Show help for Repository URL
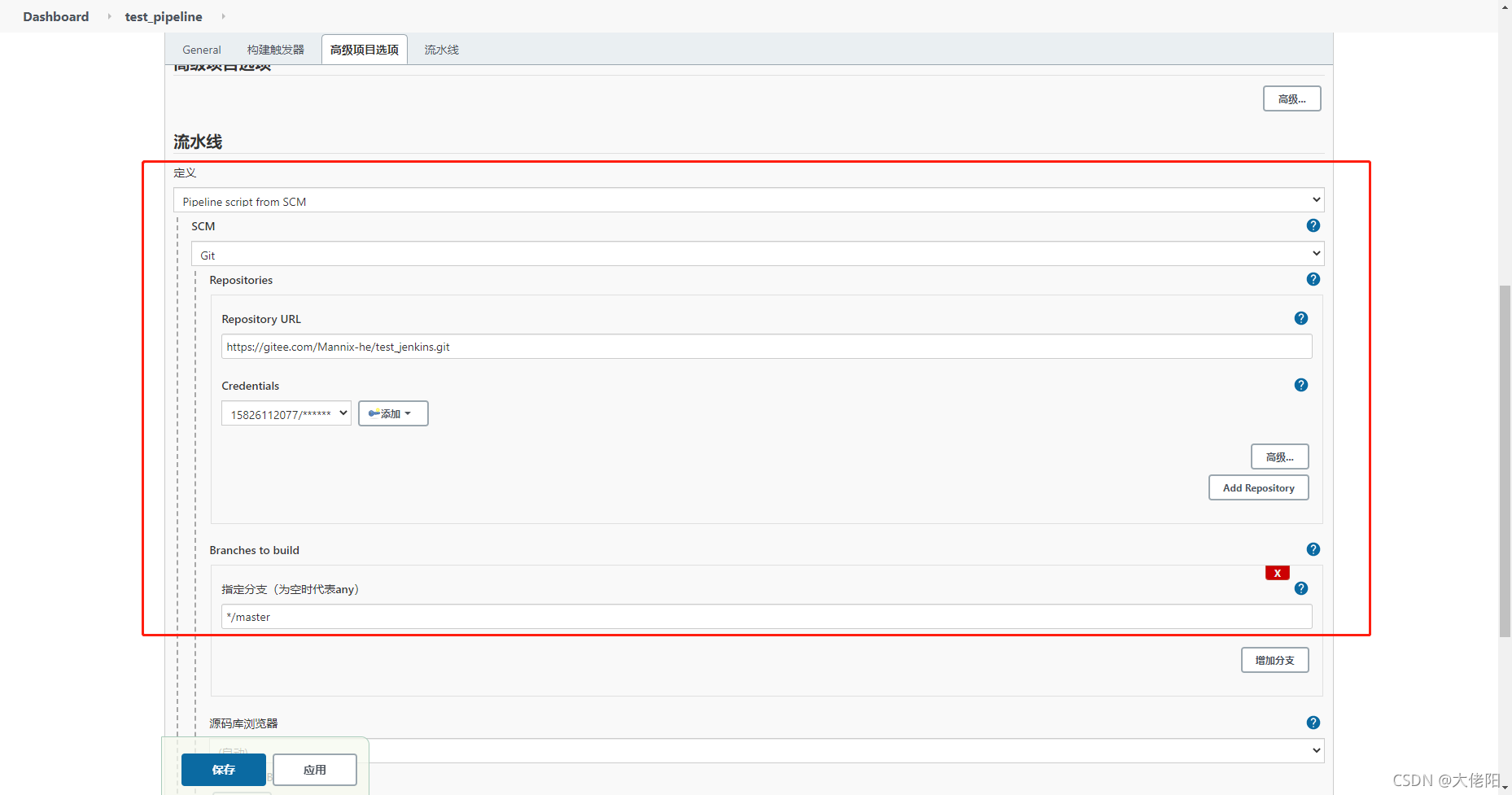 tap(1300, 318)
